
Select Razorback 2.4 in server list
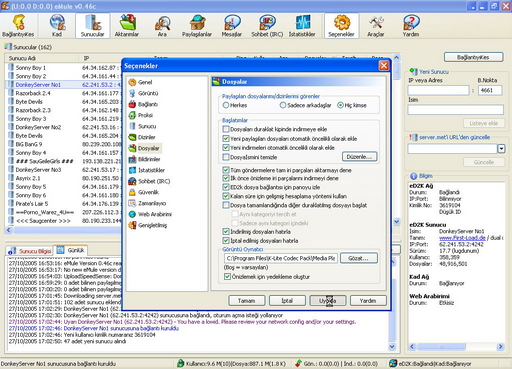click(x=33, y=93)
